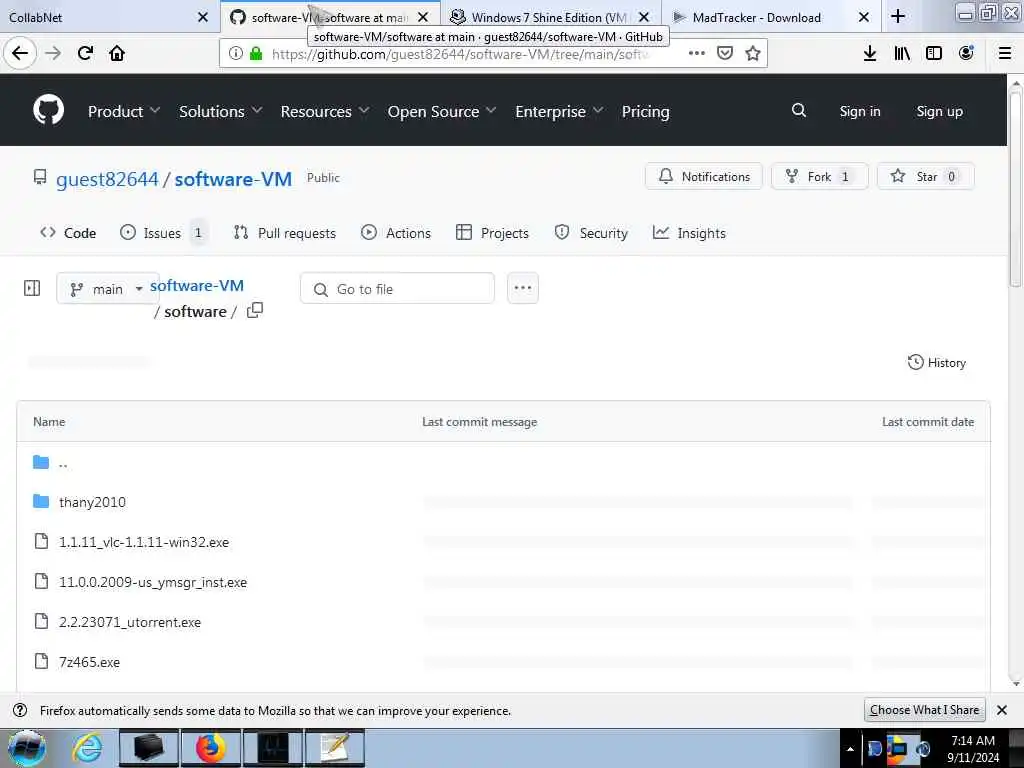Image resolution: width=1024 pixels, height=768 pixels.
Task: Open 11.0.0.2009-us_ymsgr_inst.exe file
Action: coord(153,582)
